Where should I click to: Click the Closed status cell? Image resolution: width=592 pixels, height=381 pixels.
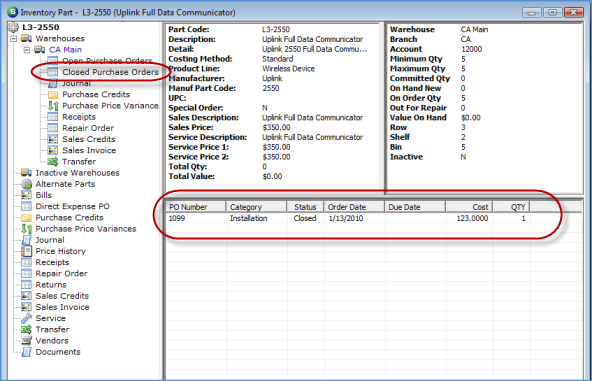tap(305, 218)
